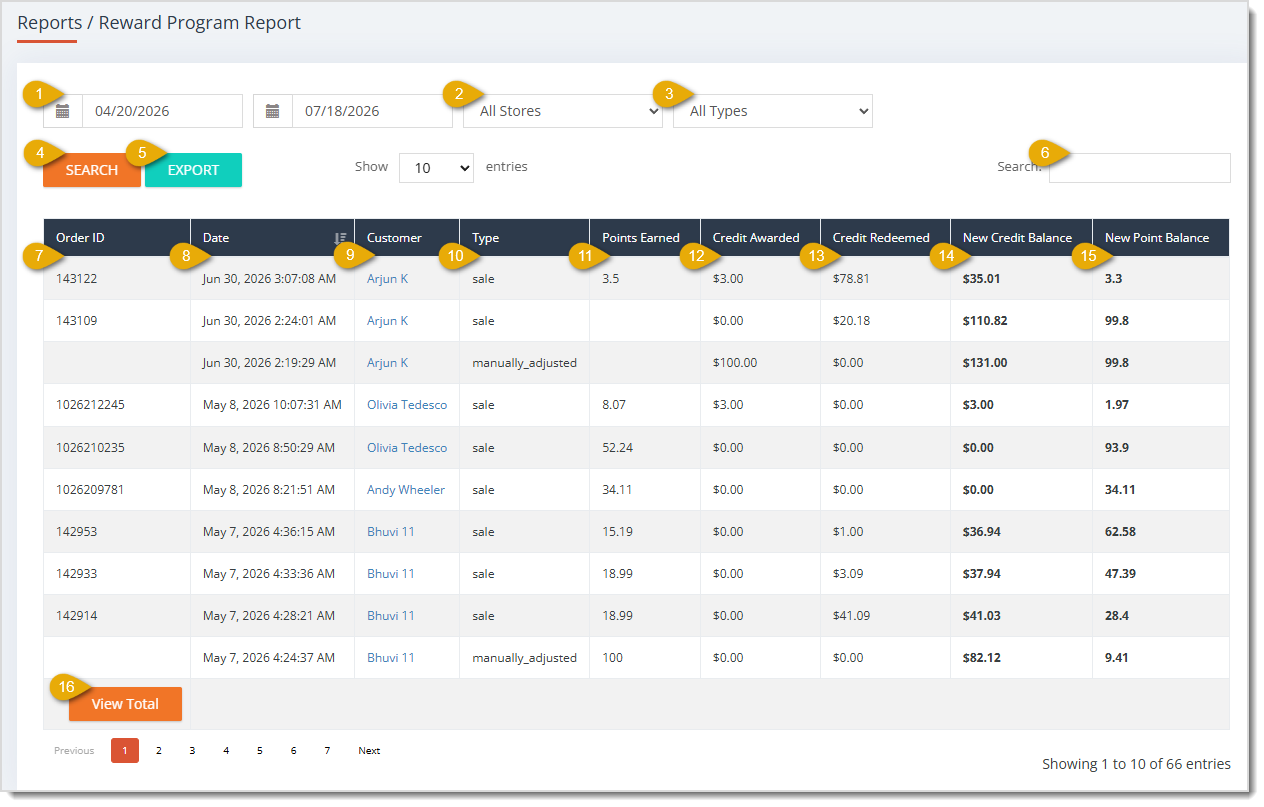Click date Jun 30, 2026 2:19:29 AM

[x=269, y=363]
